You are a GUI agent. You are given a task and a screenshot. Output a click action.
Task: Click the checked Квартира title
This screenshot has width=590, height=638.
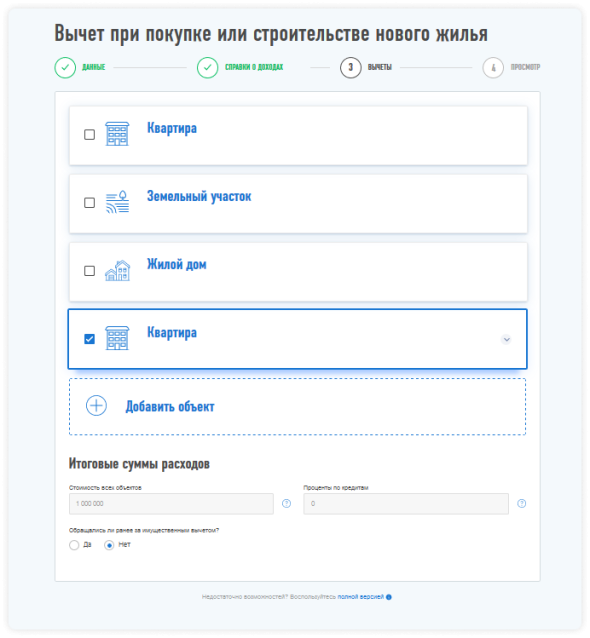(x=172, y=333)
